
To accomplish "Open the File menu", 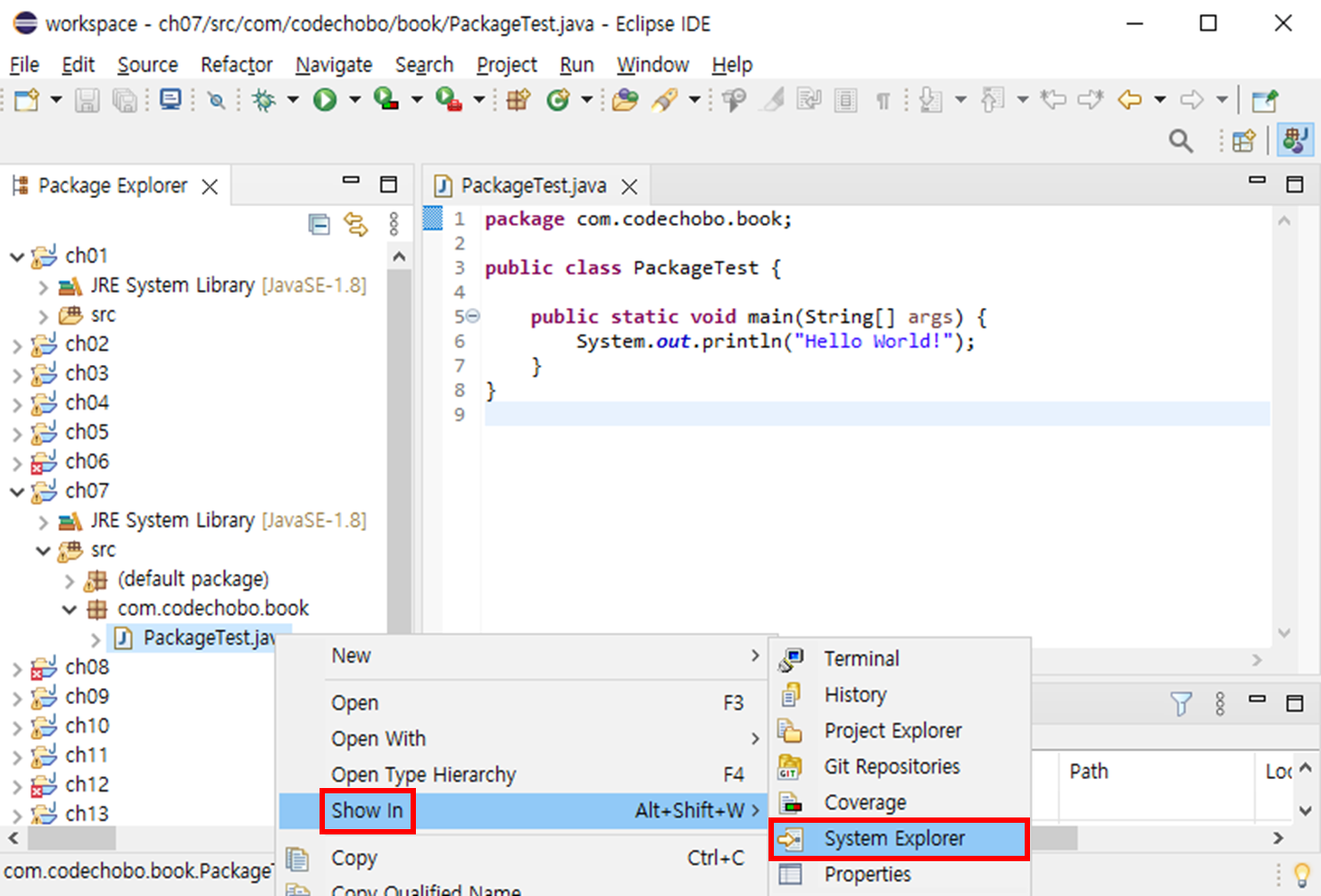I will (24, 65).
